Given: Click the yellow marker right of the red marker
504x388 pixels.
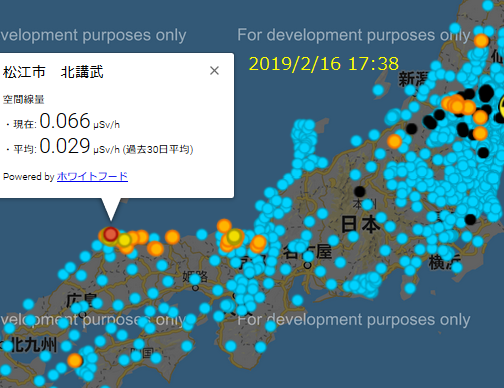Looking at the screenshot, I should 125,240.
